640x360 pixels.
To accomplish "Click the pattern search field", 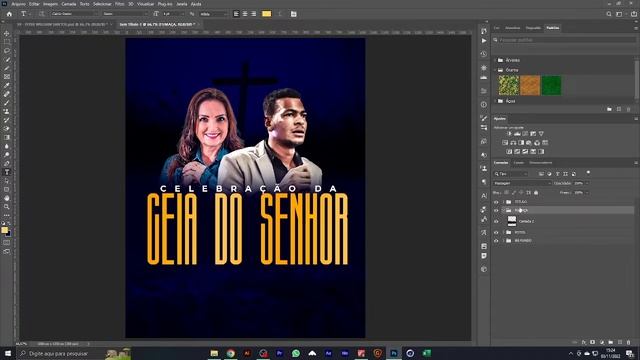I will pos(563,40).
